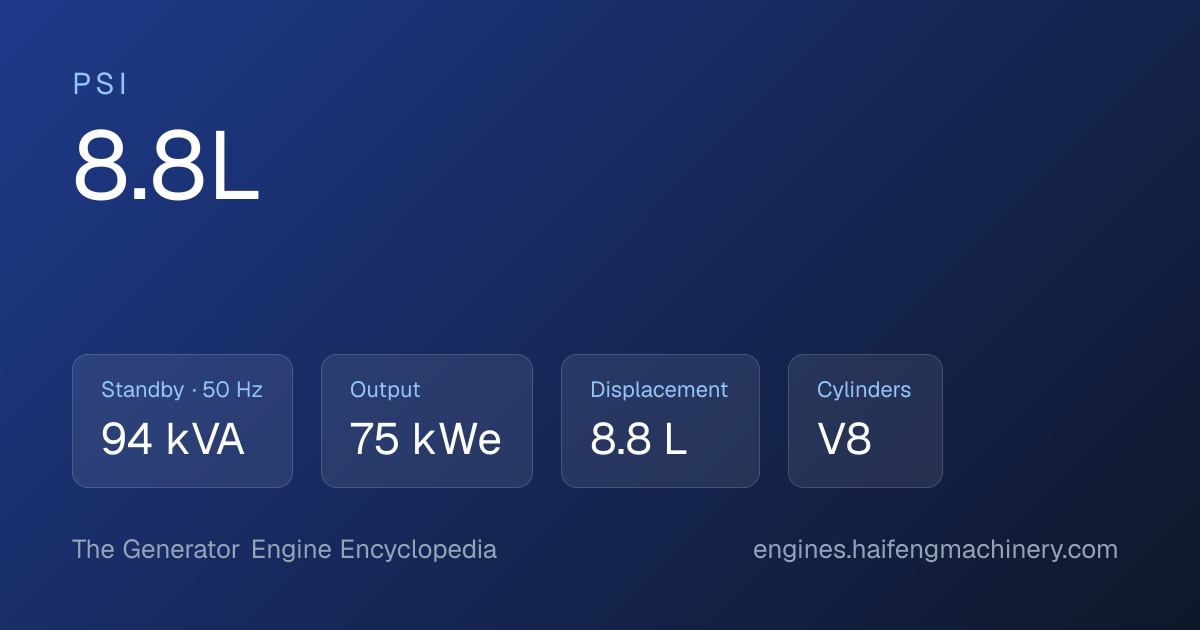Click The Generator Engine Encyclopedia footer text
The width and height of the screenshot is (1200, 630).
click(284, 550)
